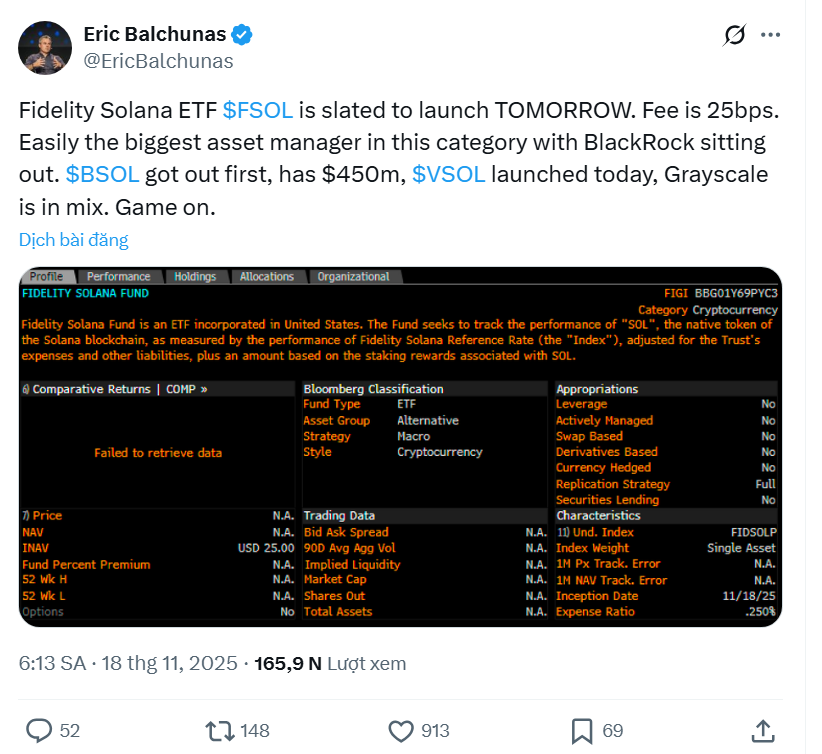The image size is (822, 754).
Task: Open the $VSOL cashtag link
Action: [x=448, y=175]
